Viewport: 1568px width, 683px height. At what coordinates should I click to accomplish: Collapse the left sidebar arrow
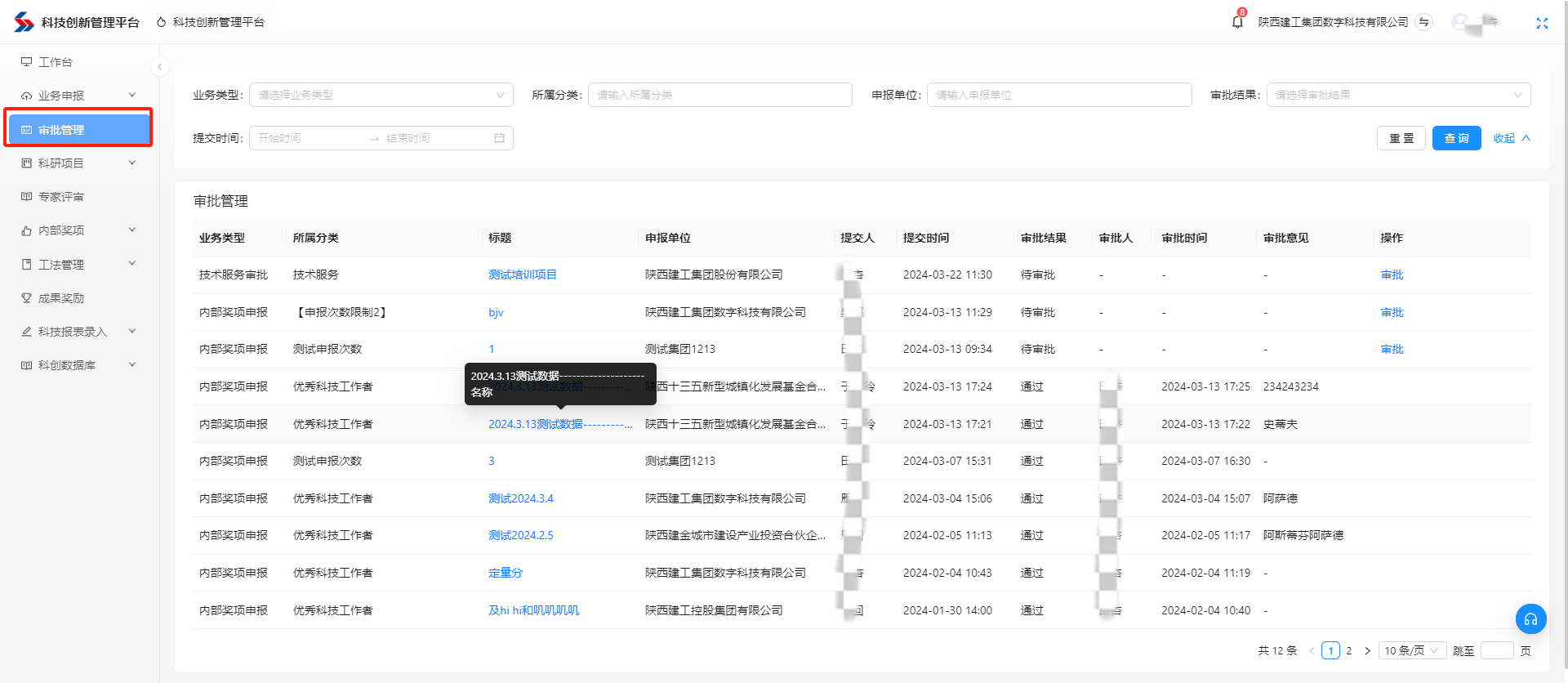pos(160,67)
